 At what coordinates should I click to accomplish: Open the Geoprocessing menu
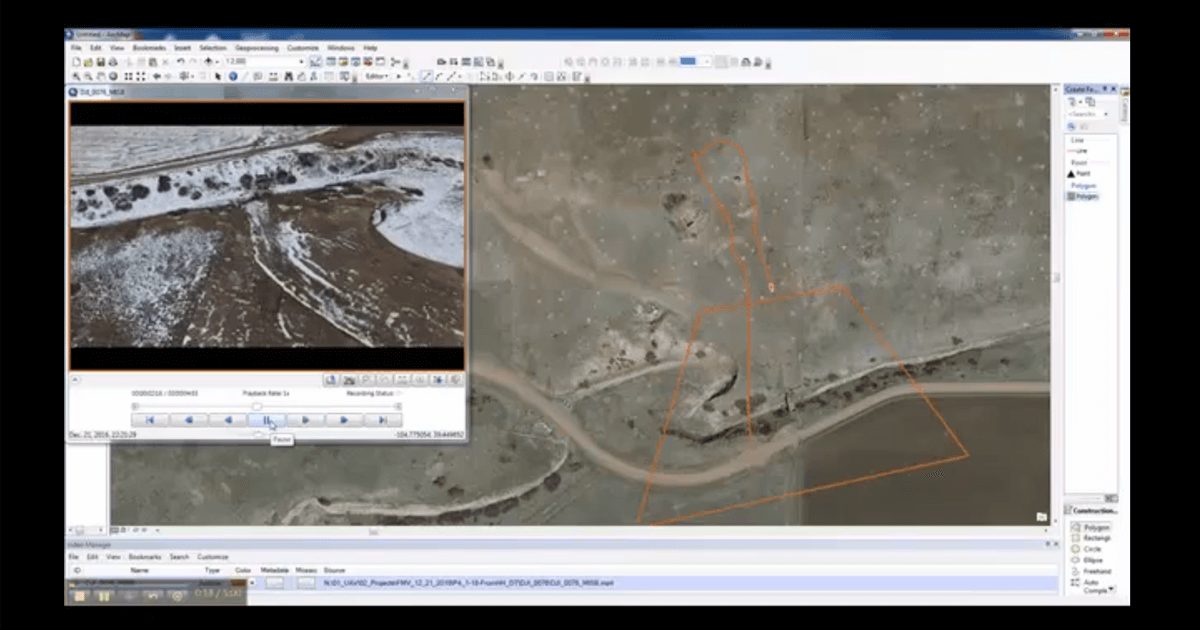(257, 48)
